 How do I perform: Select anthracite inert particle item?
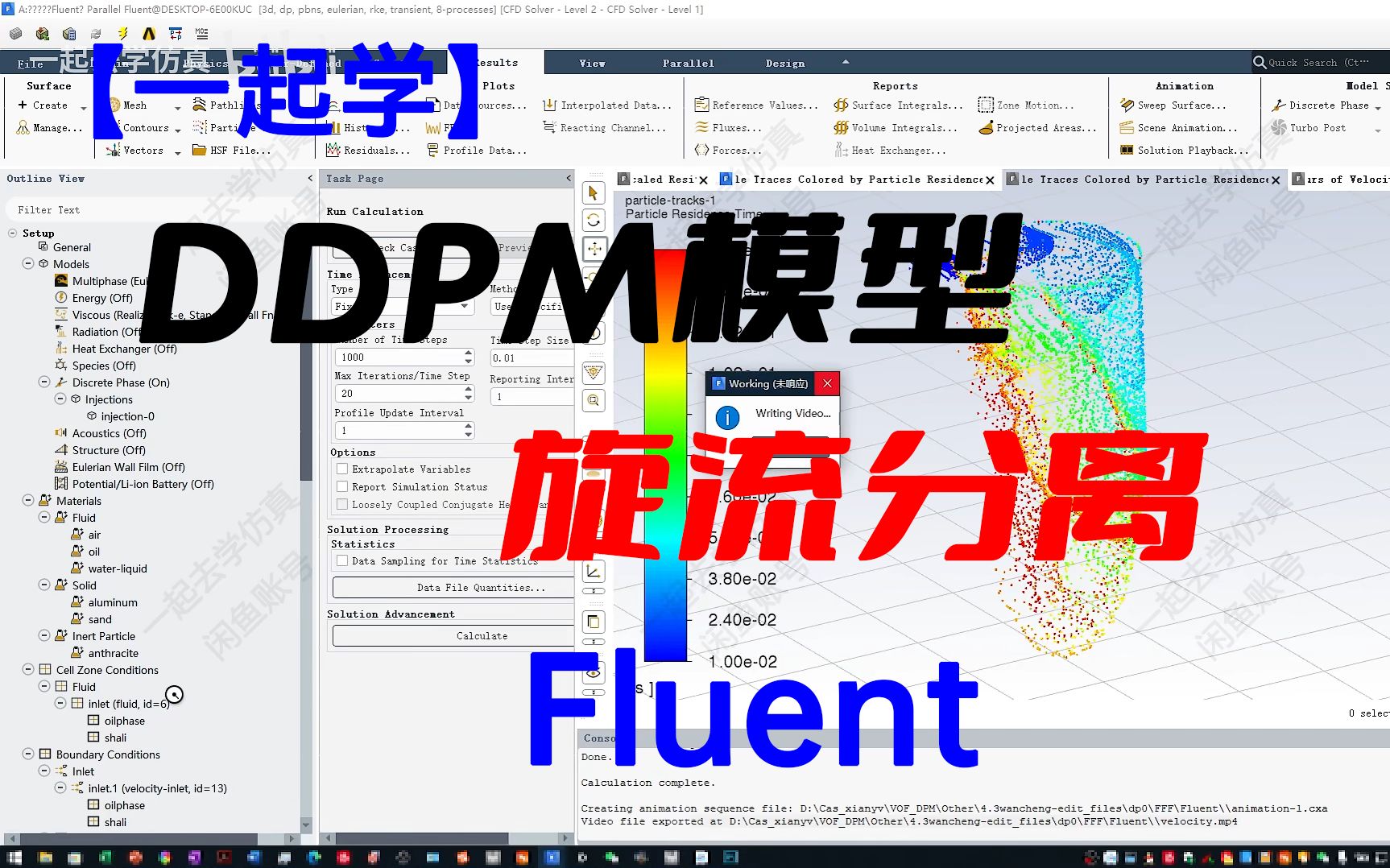tap(113, 653)
